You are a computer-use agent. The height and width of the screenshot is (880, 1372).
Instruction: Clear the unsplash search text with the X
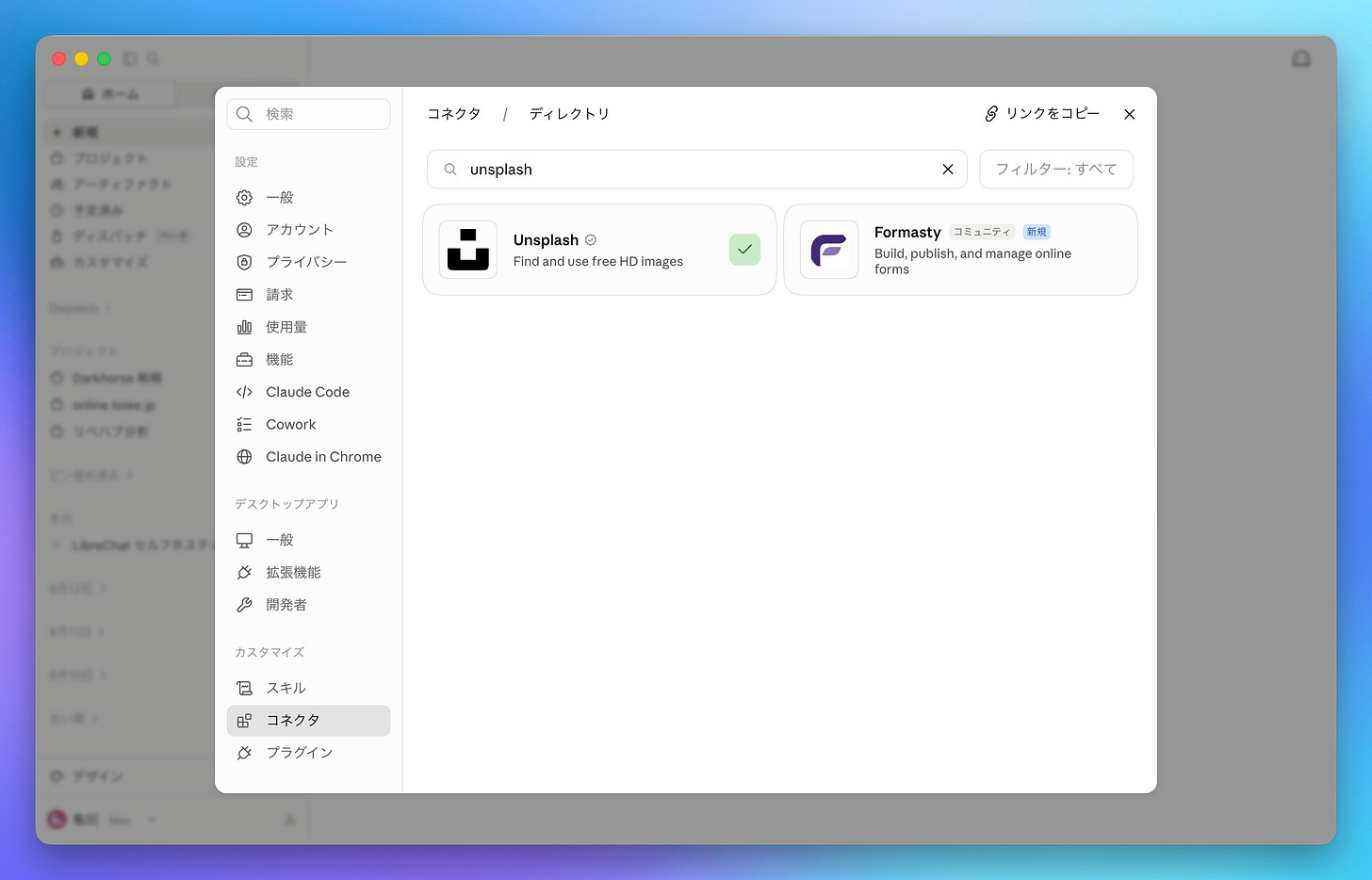coord(948,170)
